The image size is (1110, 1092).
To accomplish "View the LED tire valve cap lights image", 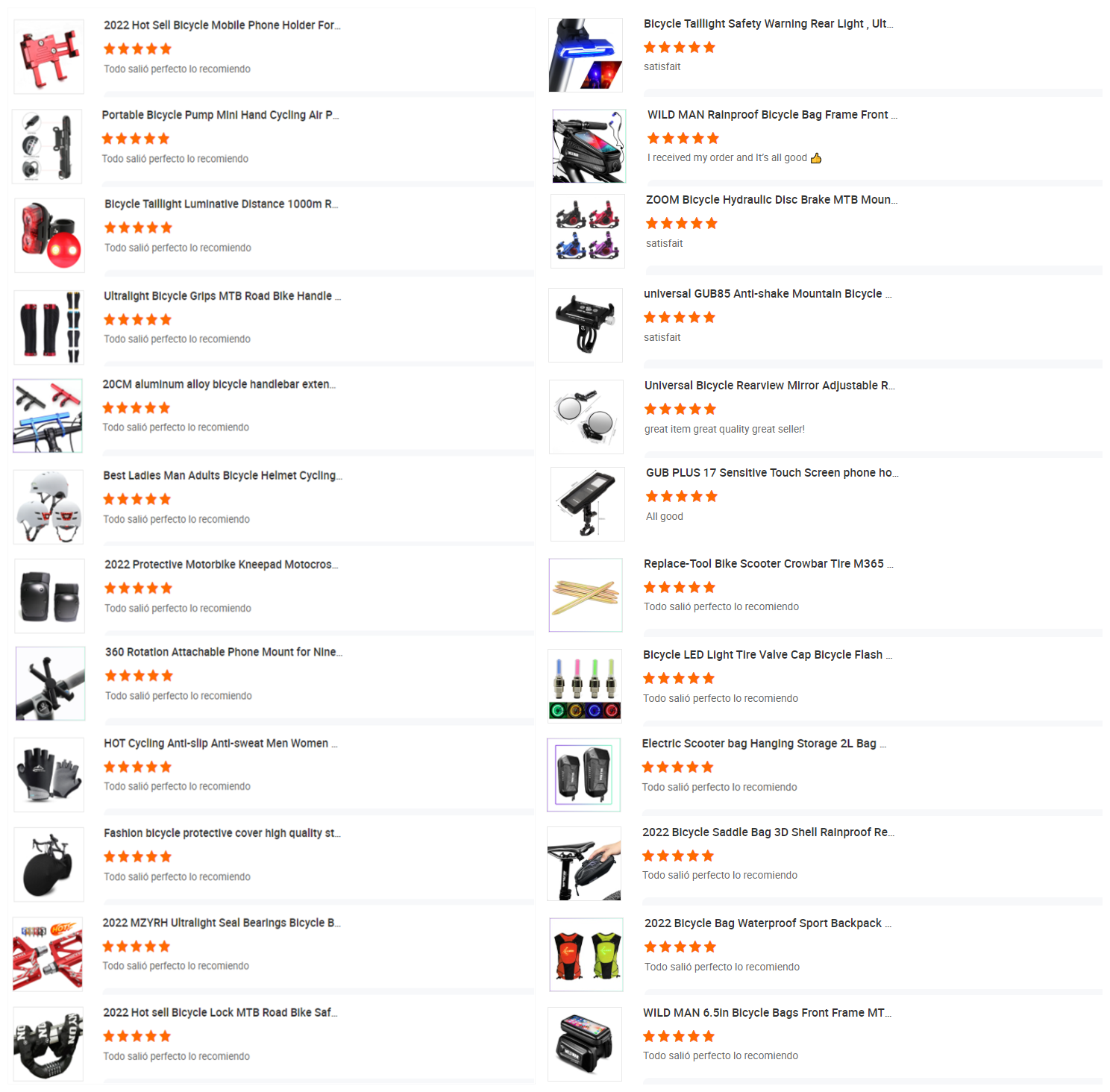I will point(585,685).
